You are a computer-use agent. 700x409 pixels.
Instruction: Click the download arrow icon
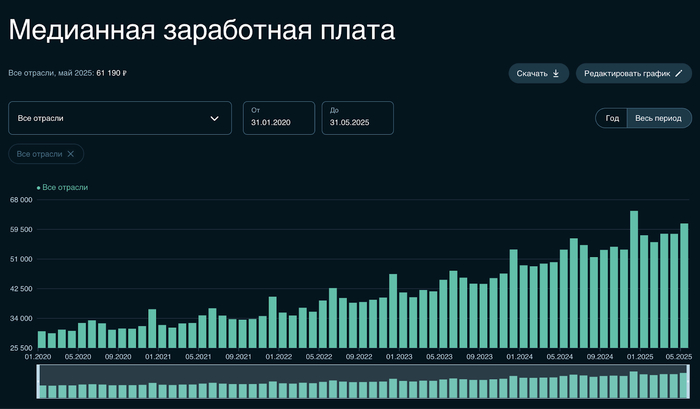[x=556, y=74]
